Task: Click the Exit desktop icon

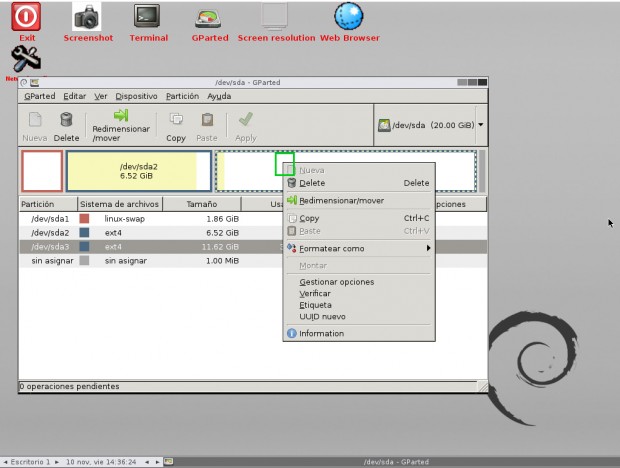Action: [26, 17]
